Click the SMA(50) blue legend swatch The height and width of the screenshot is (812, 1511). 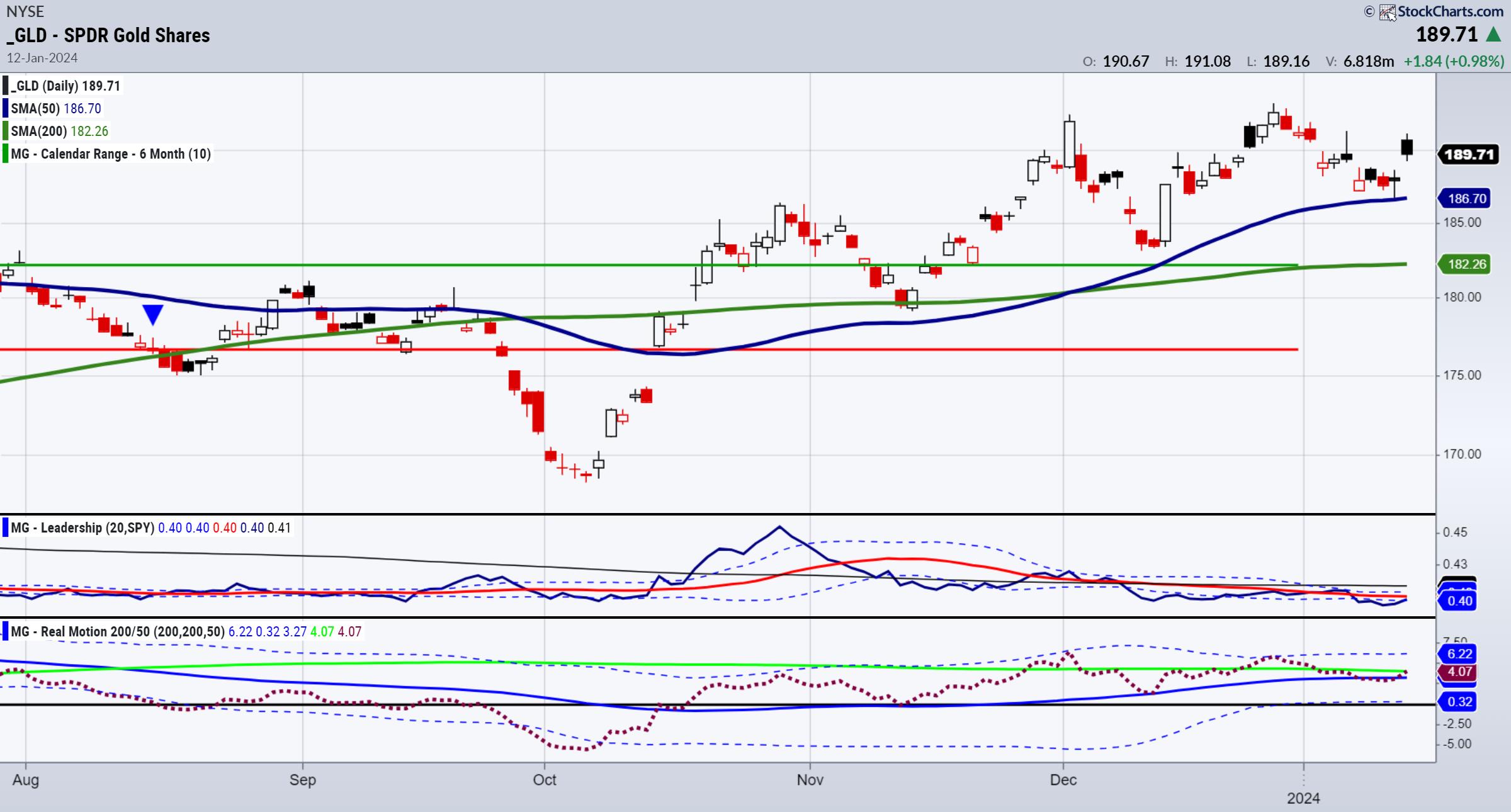(x=6, y=108)
